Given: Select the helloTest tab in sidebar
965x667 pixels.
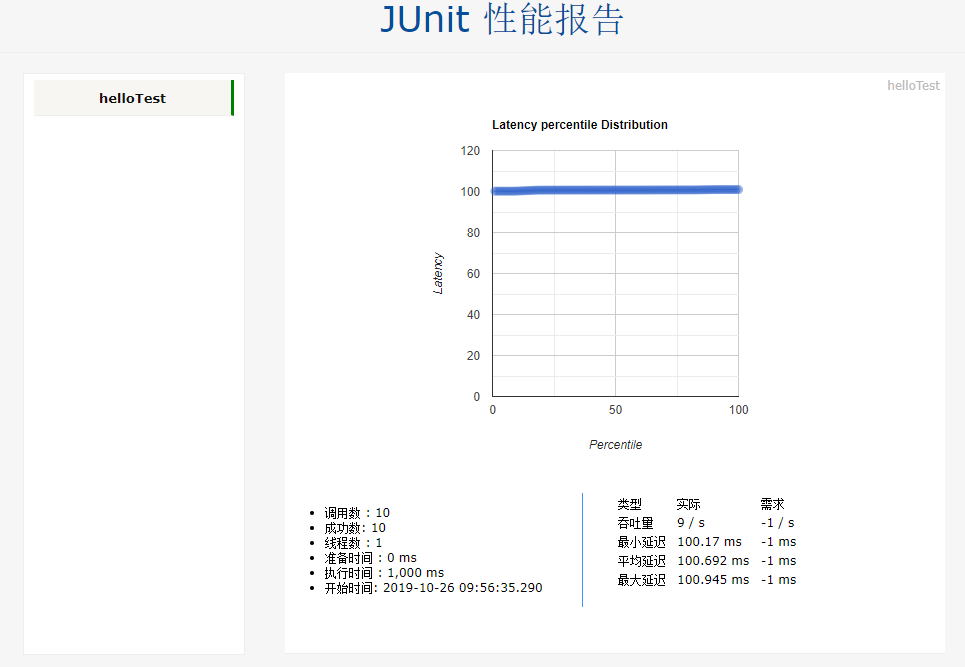Looking at the screenshot, I should tap(134, 98).
